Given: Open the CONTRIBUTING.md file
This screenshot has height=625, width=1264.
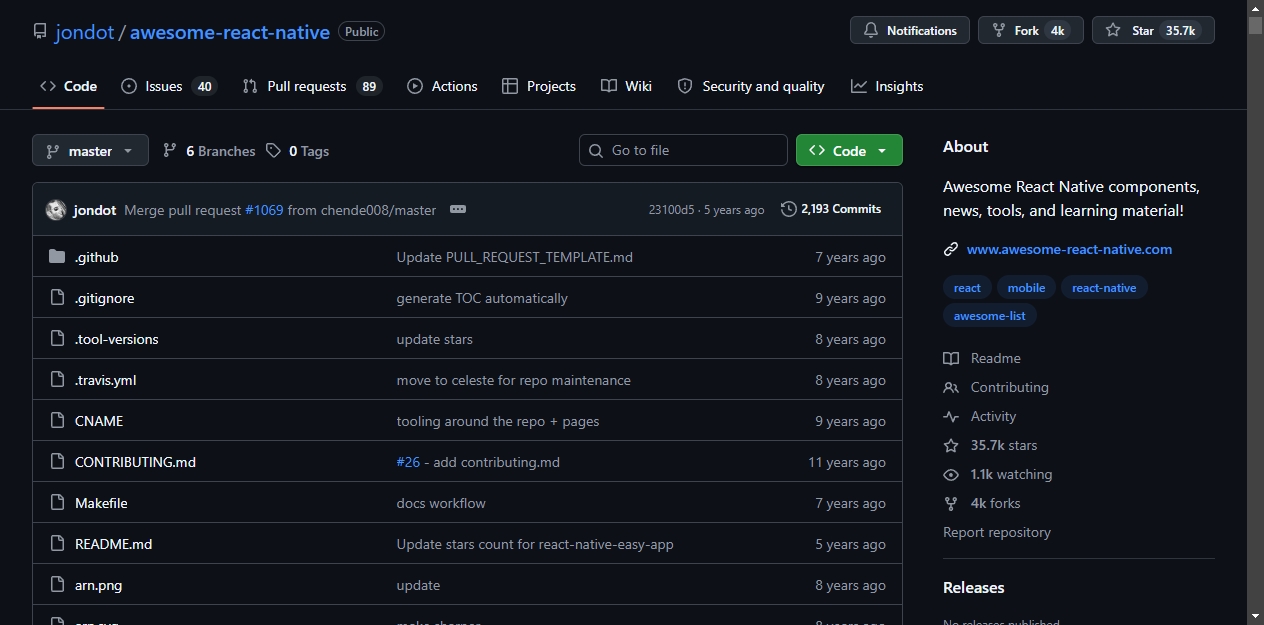Looking at the screenshot, I should (x=135, y=462).
